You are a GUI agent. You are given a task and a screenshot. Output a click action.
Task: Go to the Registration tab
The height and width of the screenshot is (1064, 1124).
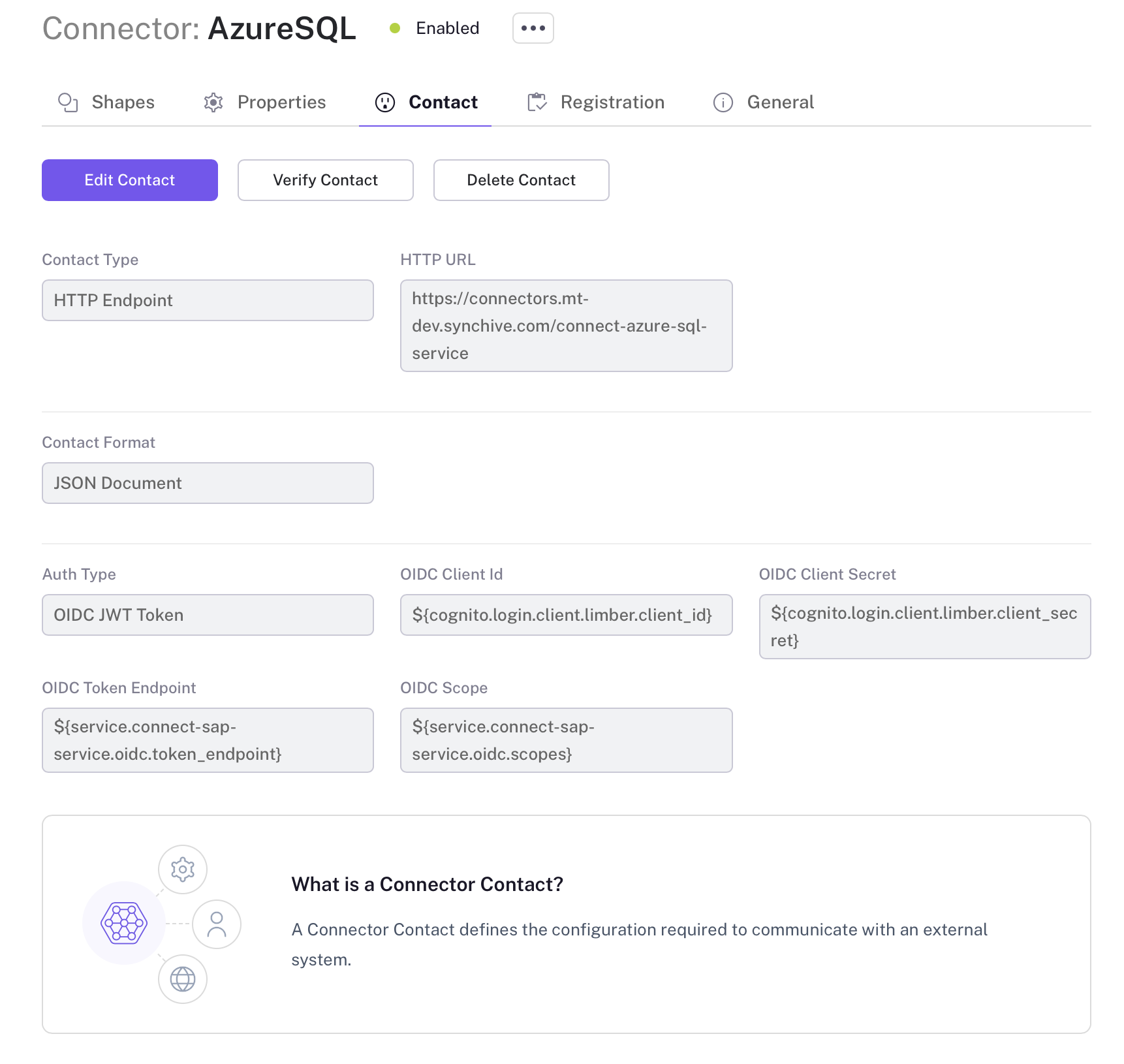596,102
